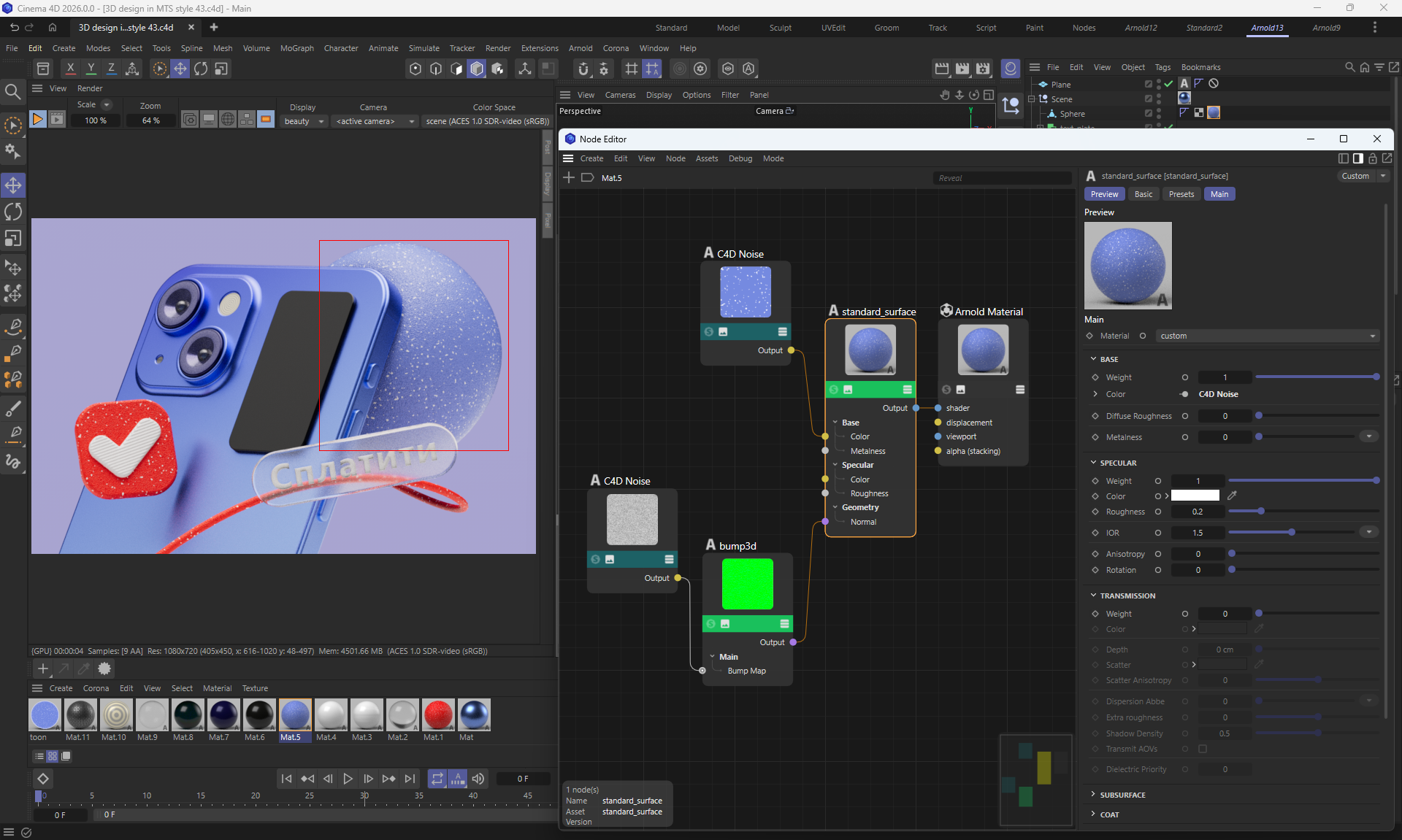
Task: Expand the SUBSURFACE section
Action: coord(1122,795)
